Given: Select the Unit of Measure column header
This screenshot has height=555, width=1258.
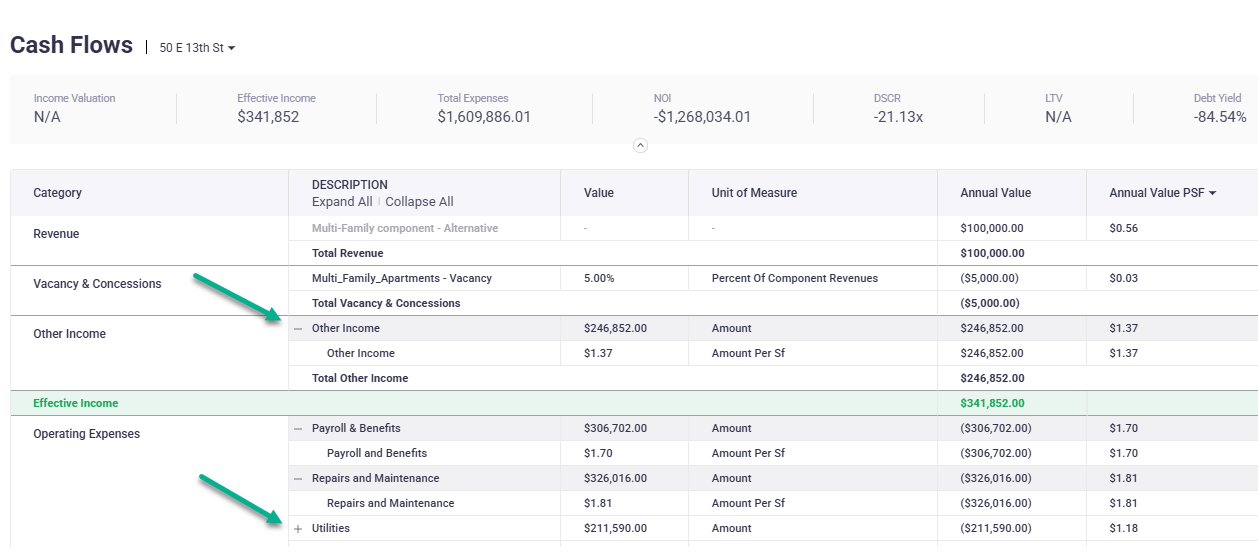Looking at the screenshot, I should (x=754, y=193).
